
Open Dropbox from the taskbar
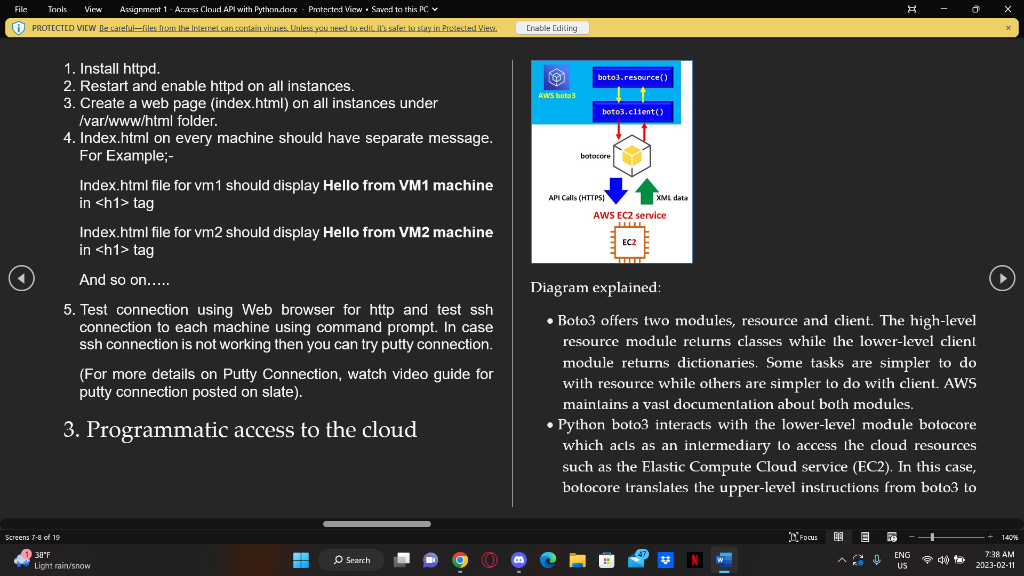(664, 560)
